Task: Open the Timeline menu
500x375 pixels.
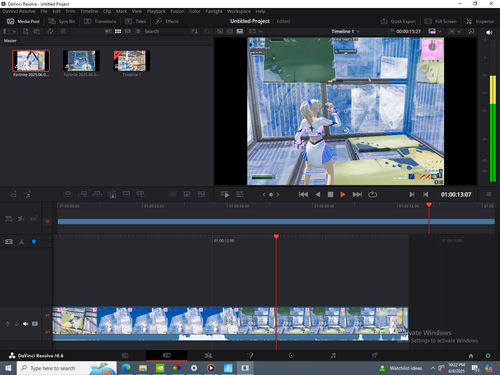Action: pos(89,11)
